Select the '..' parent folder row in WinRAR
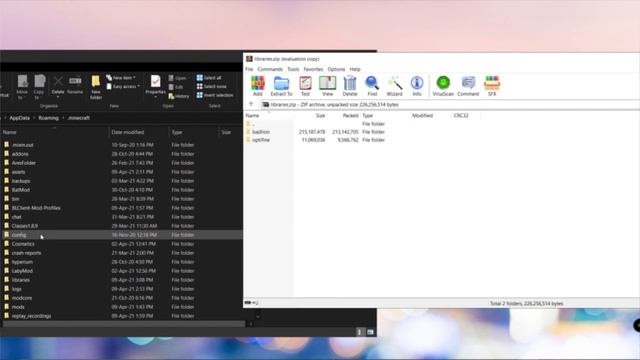 pyautogui.click(x=253, y=124)
